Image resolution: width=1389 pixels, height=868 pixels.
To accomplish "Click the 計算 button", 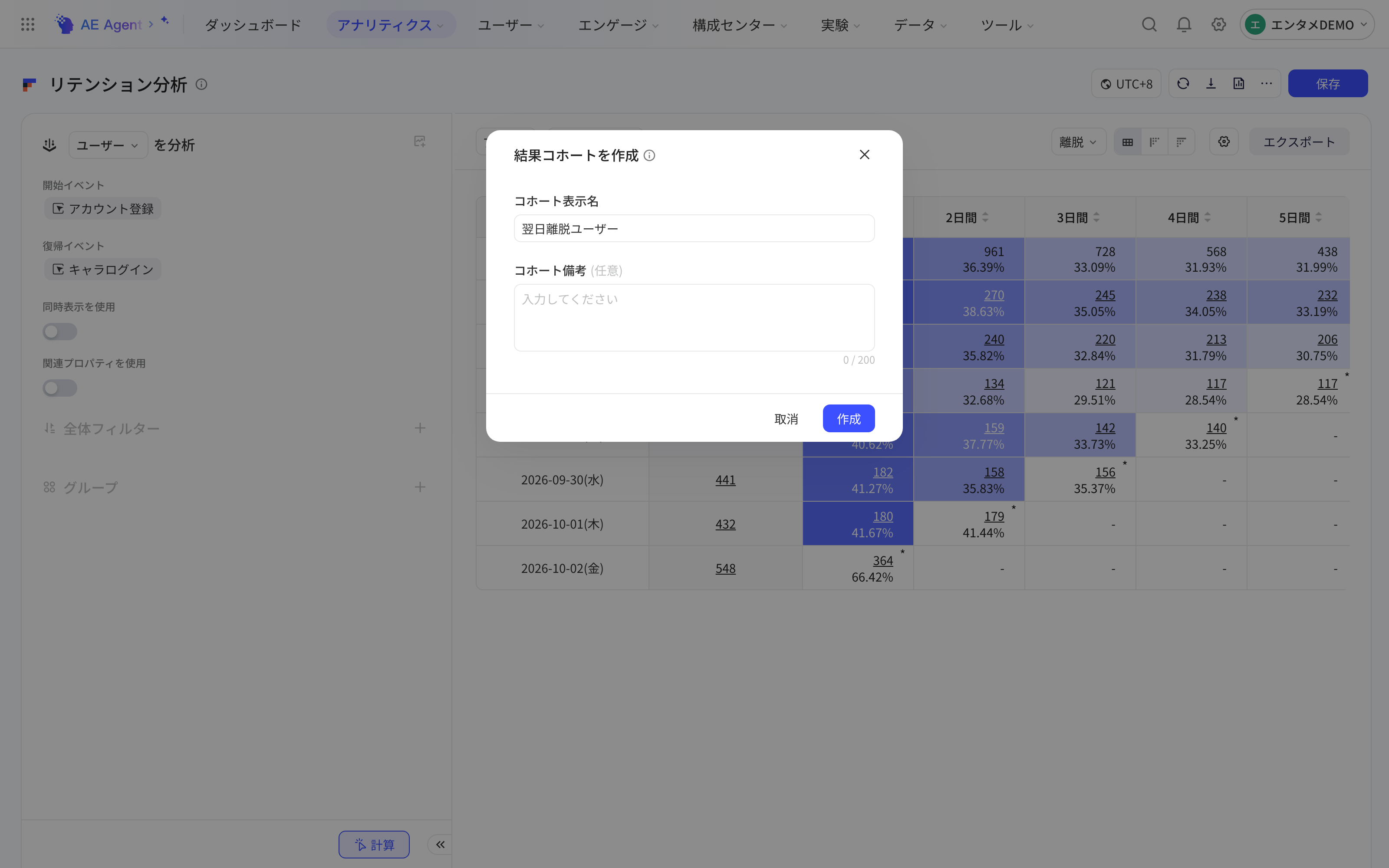I will (x=374, y=845).
